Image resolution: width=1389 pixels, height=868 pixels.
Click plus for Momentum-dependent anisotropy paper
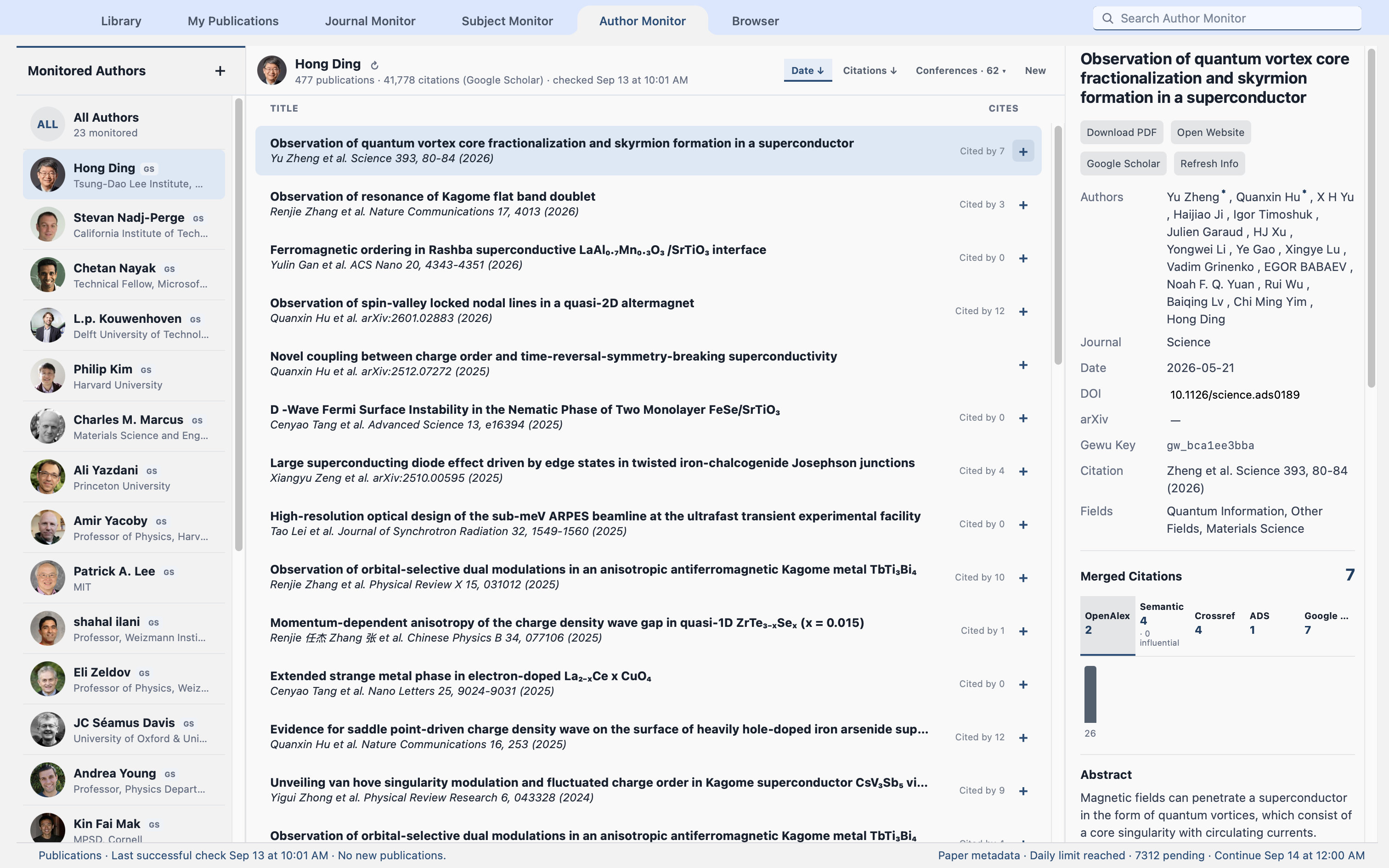1023,631
